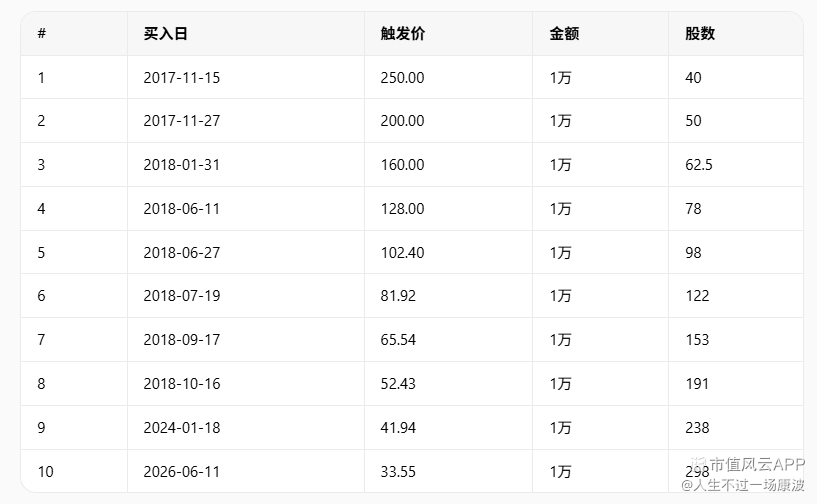The width and height of the screenshot is (817, 504).
Task: Click the shares cell showing 62.5
Action: [x=699, y=165]
